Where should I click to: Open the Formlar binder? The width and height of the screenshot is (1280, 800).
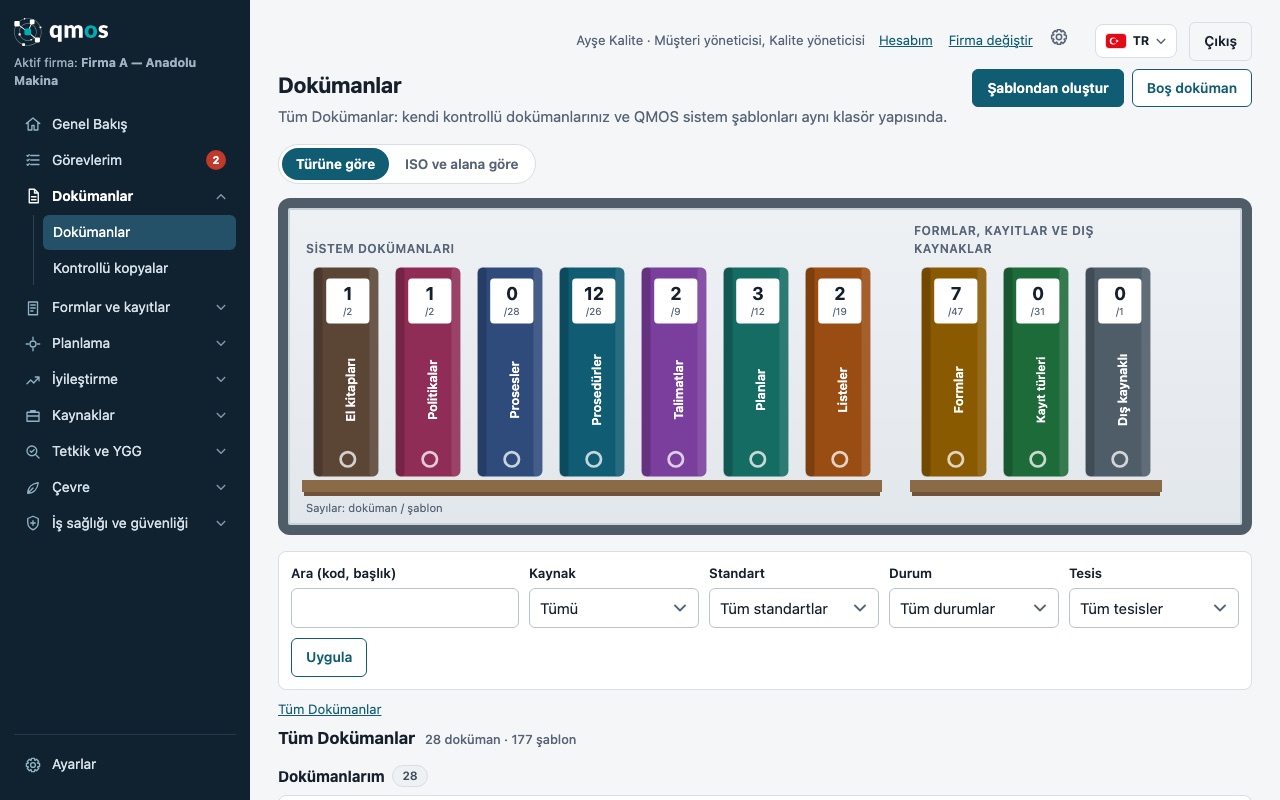954,372
